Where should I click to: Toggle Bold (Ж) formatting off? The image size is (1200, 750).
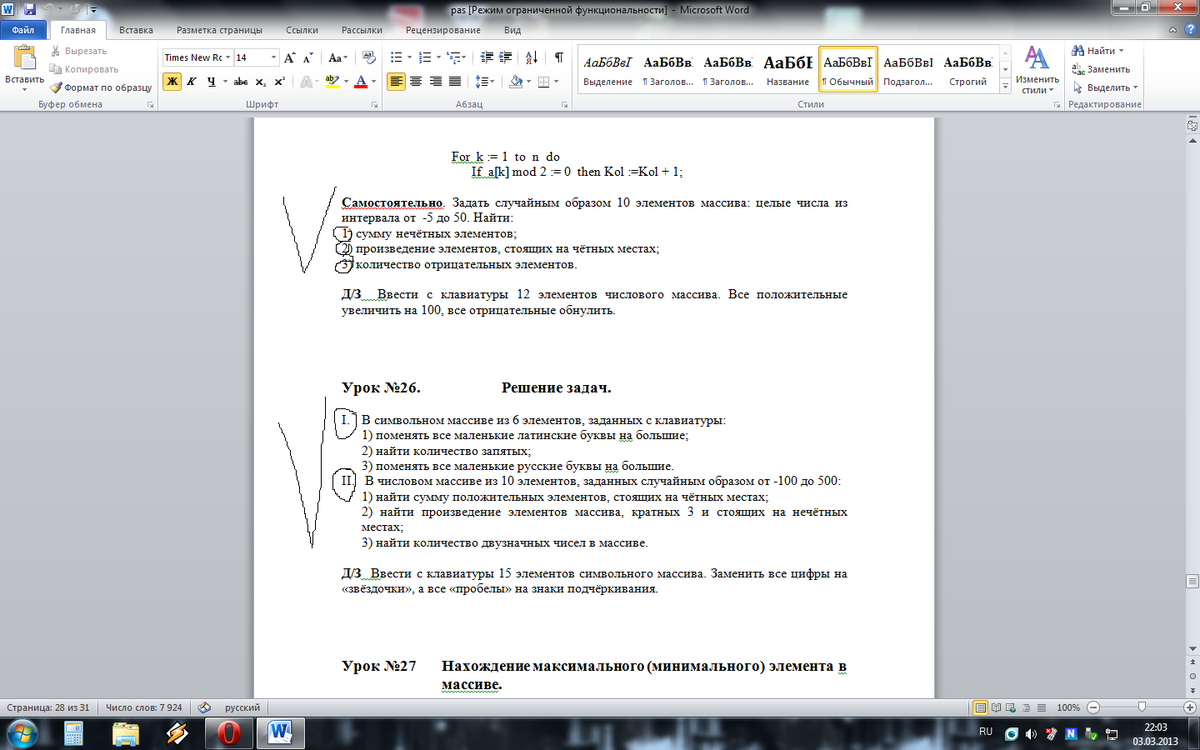point(172,82)
